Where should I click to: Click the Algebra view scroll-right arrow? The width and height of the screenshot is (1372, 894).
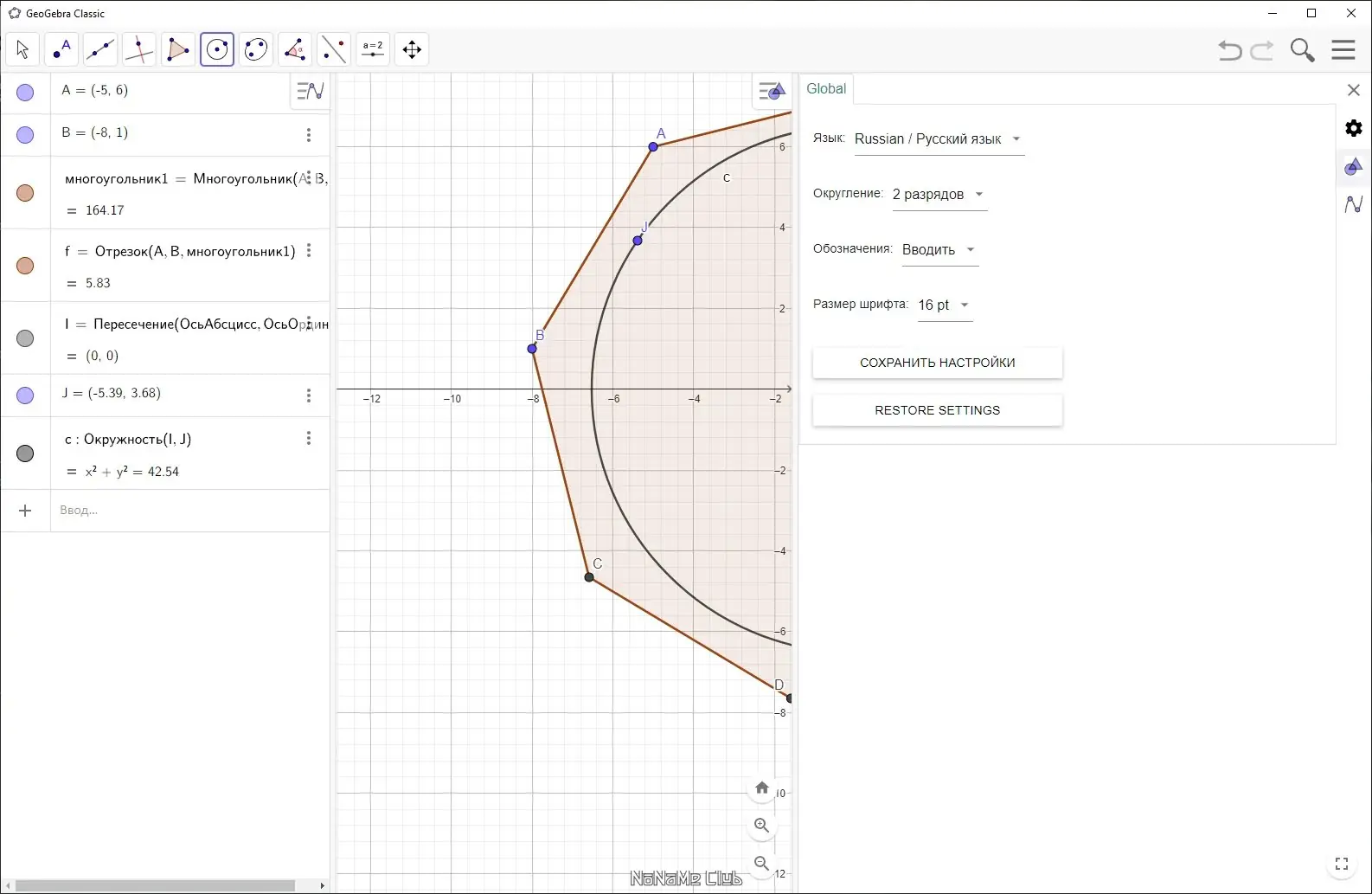(x=323, y=885)
